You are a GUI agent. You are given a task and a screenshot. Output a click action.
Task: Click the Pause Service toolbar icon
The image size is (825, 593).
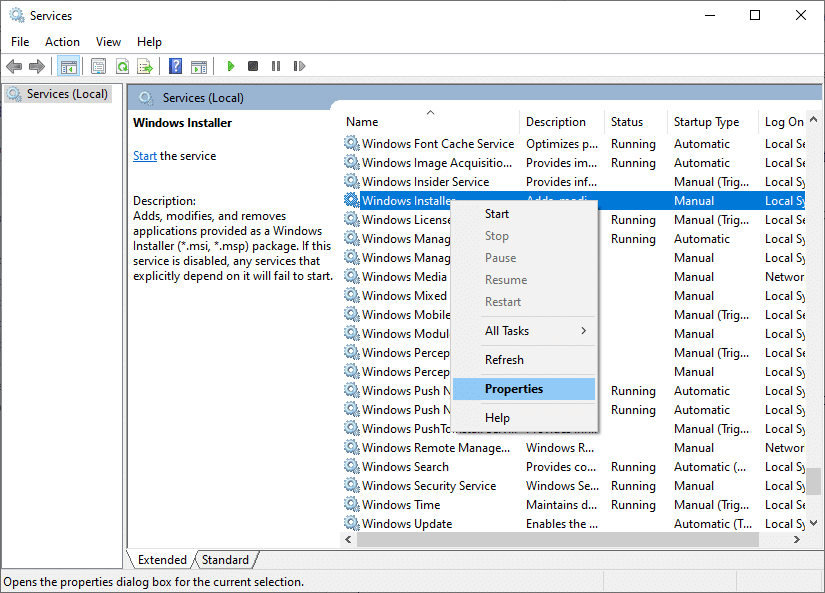276,66
